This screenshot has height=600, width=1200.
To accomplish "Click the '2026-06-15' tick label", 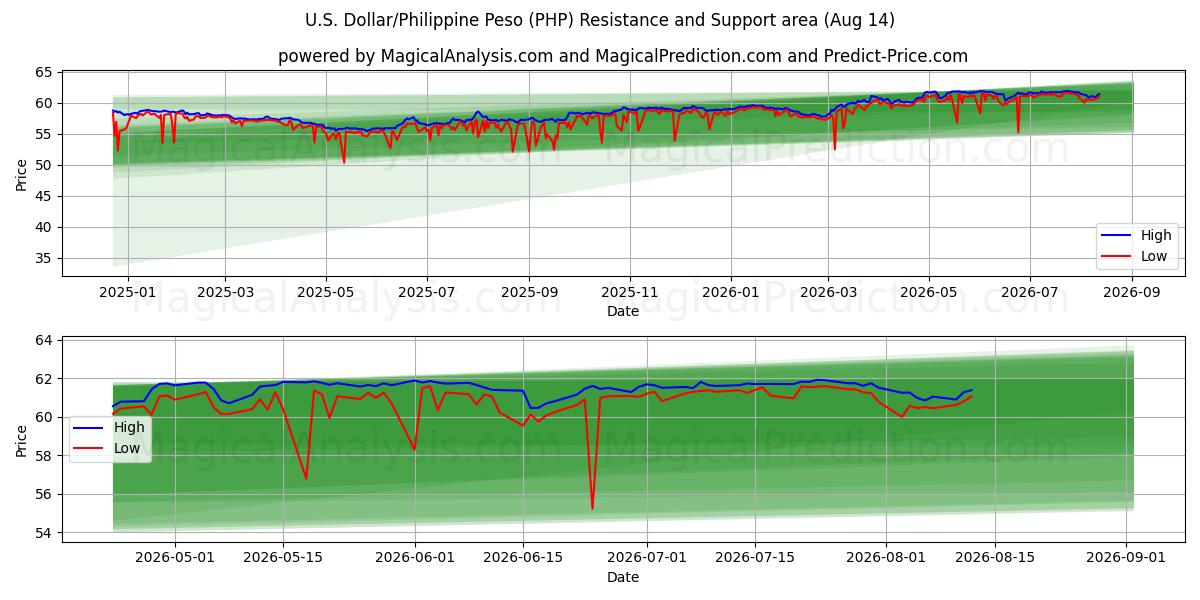I will tap(524, 557).
